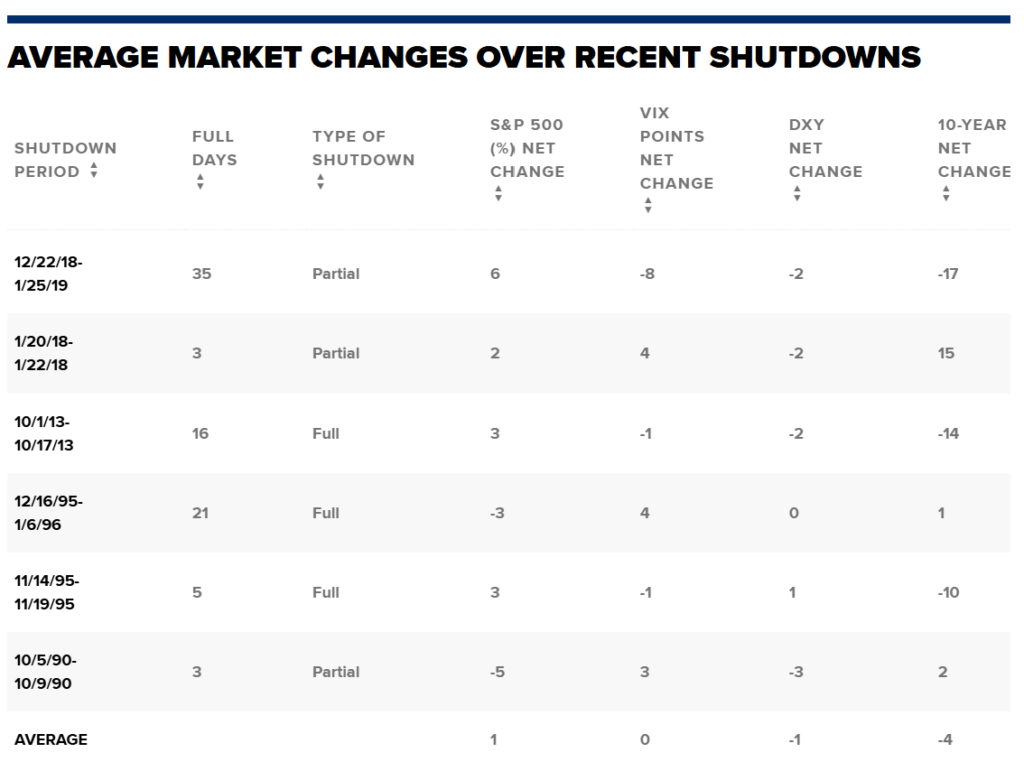Click the Full Days column header text
This screenshot has width=1024, height=762.
(x=214, y=148)
